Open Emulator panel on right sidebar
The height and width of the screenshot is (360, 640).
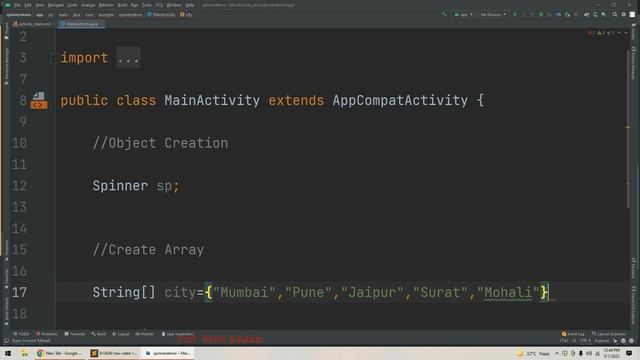pyautogui.click(x=633, y=268)
